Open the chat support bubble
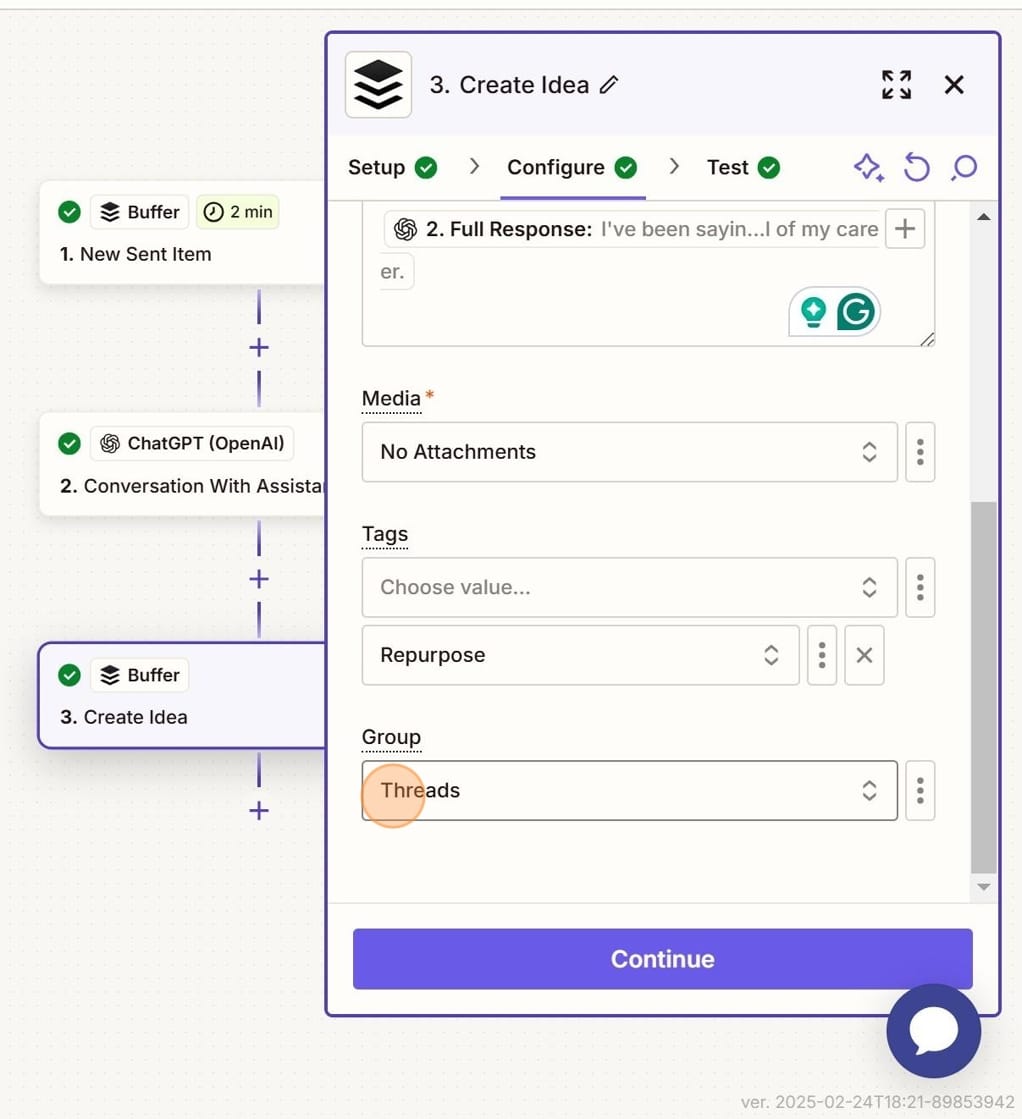The width and height of the screenshot is (1022, 1119). click(x=932, y=1031)
